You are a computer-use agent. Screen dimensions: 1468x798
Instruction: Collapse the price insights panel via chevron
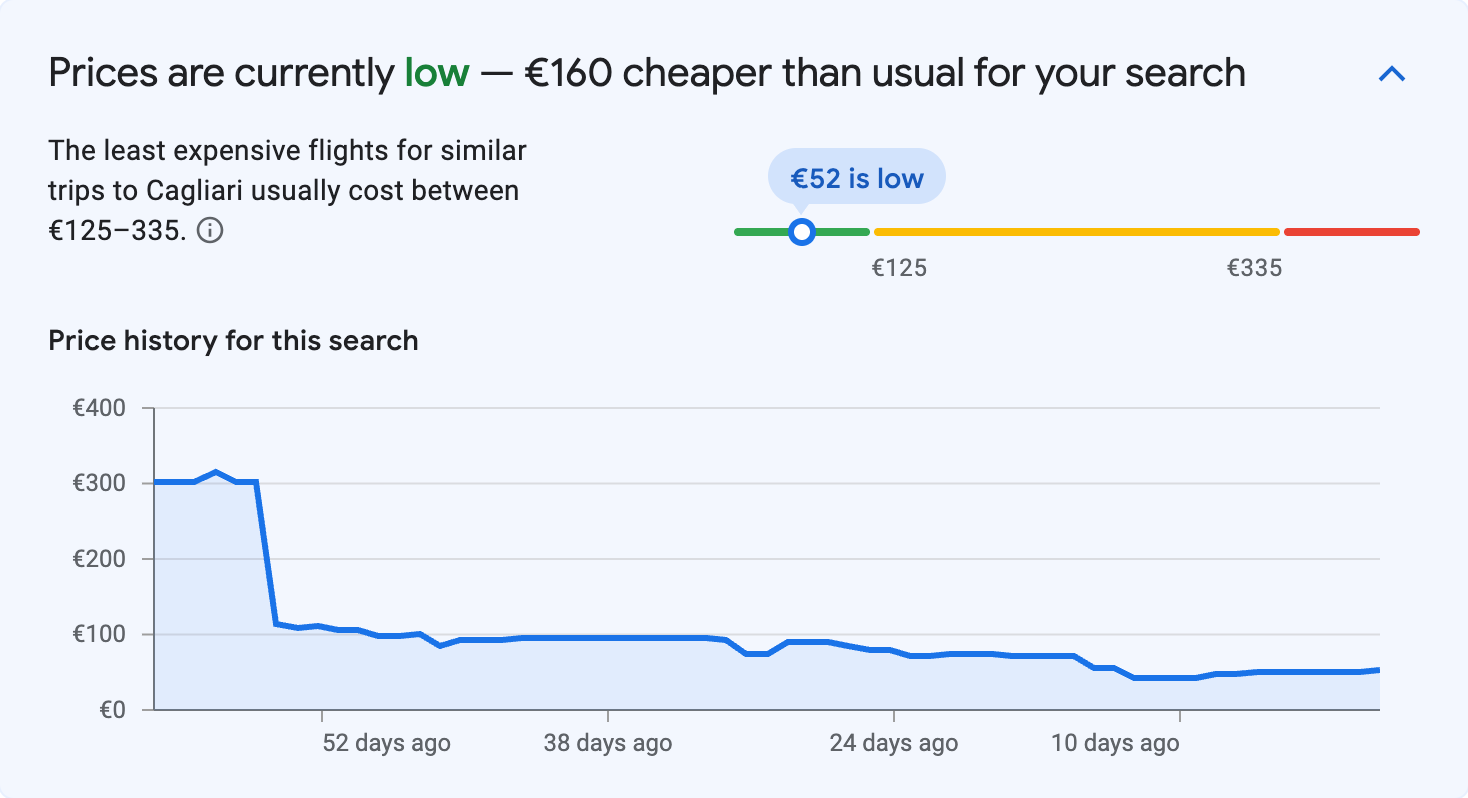[x=1392, y=73]
